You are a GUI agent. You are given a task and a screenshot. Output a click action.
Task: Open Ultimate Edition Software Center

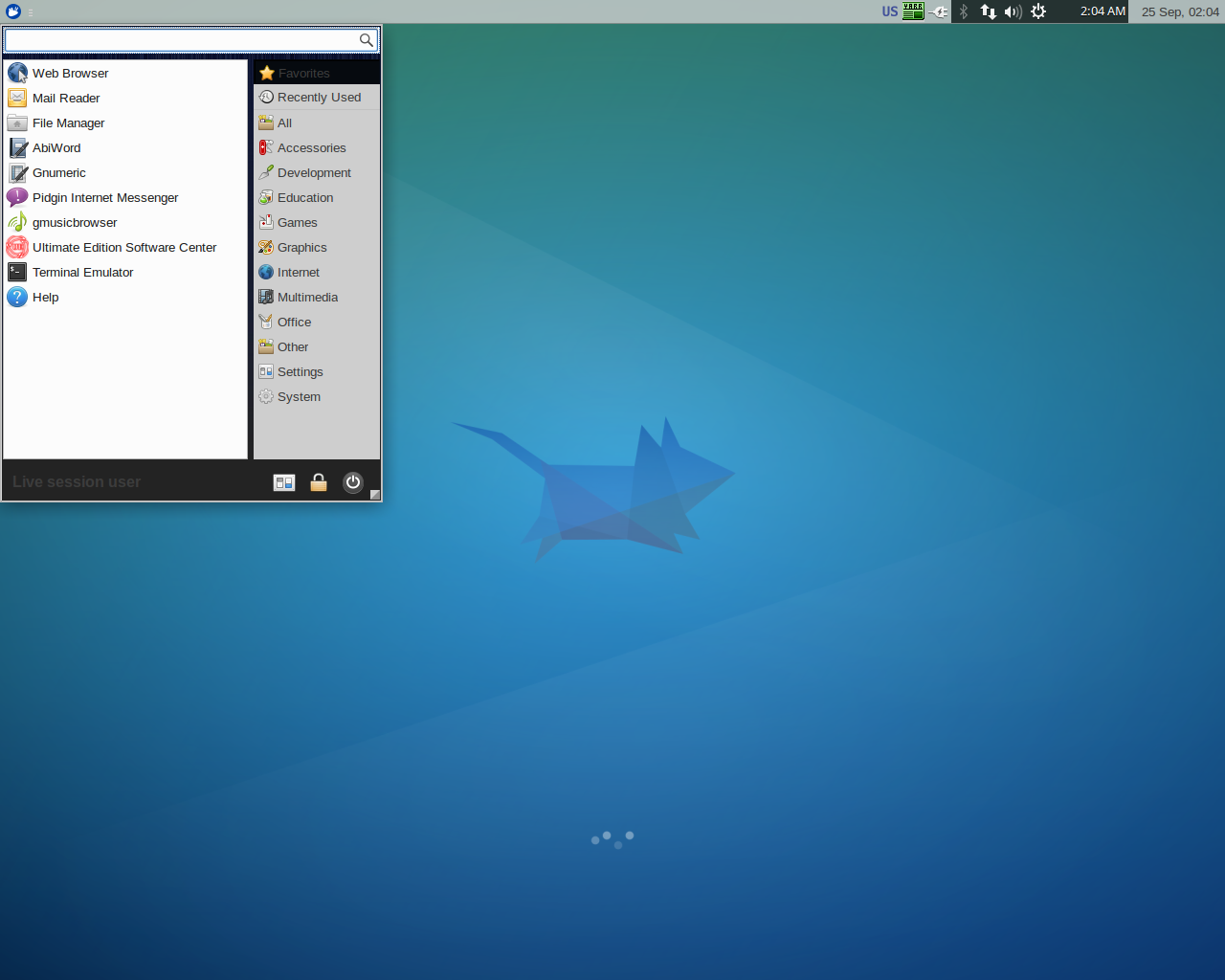[x=125, y=247]
